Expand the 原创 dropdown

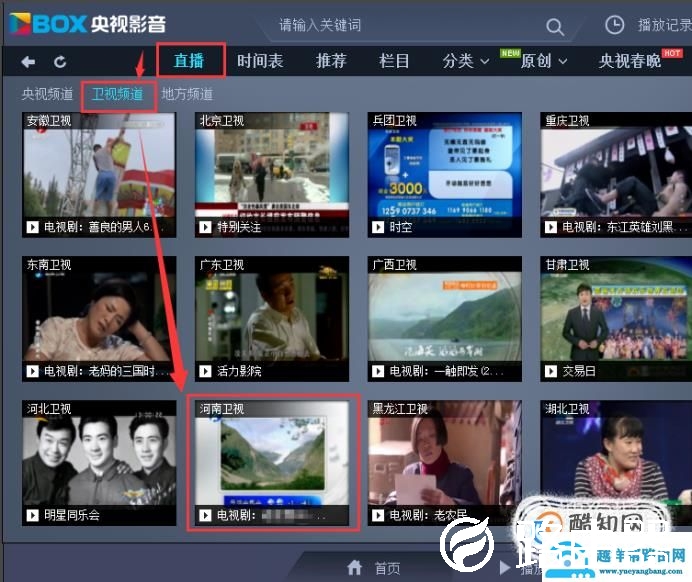coord(544,61)
